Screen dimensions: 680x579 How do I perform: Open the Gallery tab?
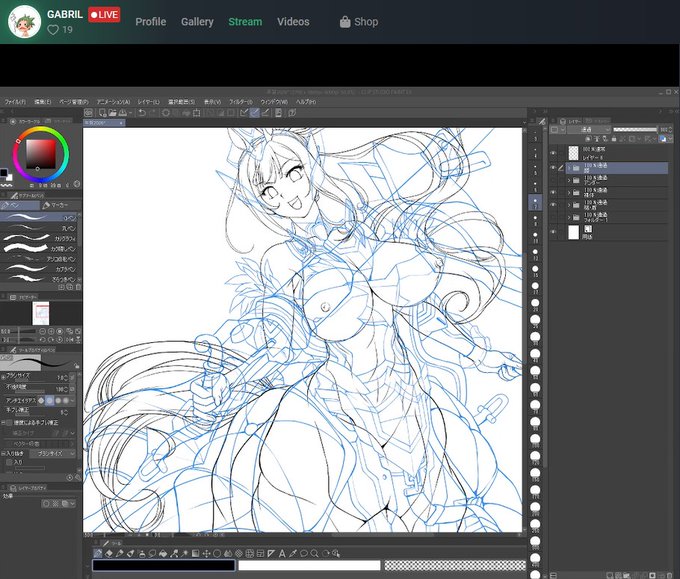[x=197, y=22]
